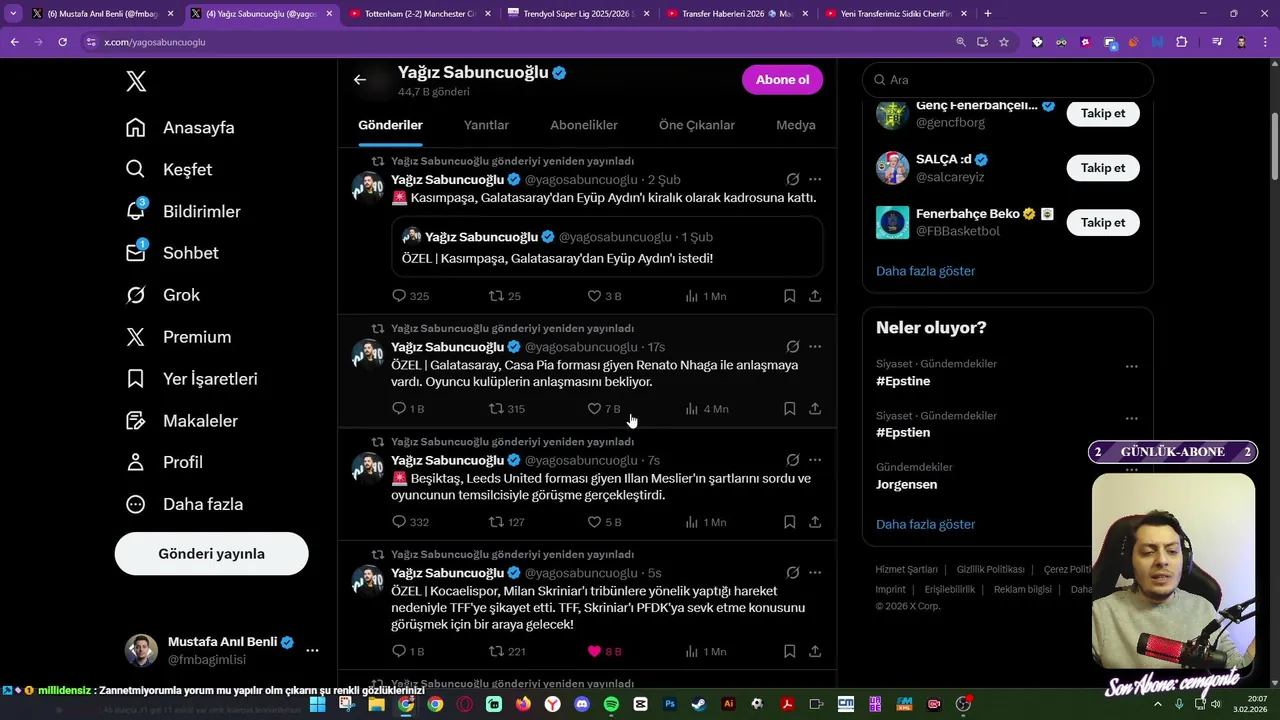Click the Gönderi yayınla button
Screen dimensions: 1280x720
(211, 553)
